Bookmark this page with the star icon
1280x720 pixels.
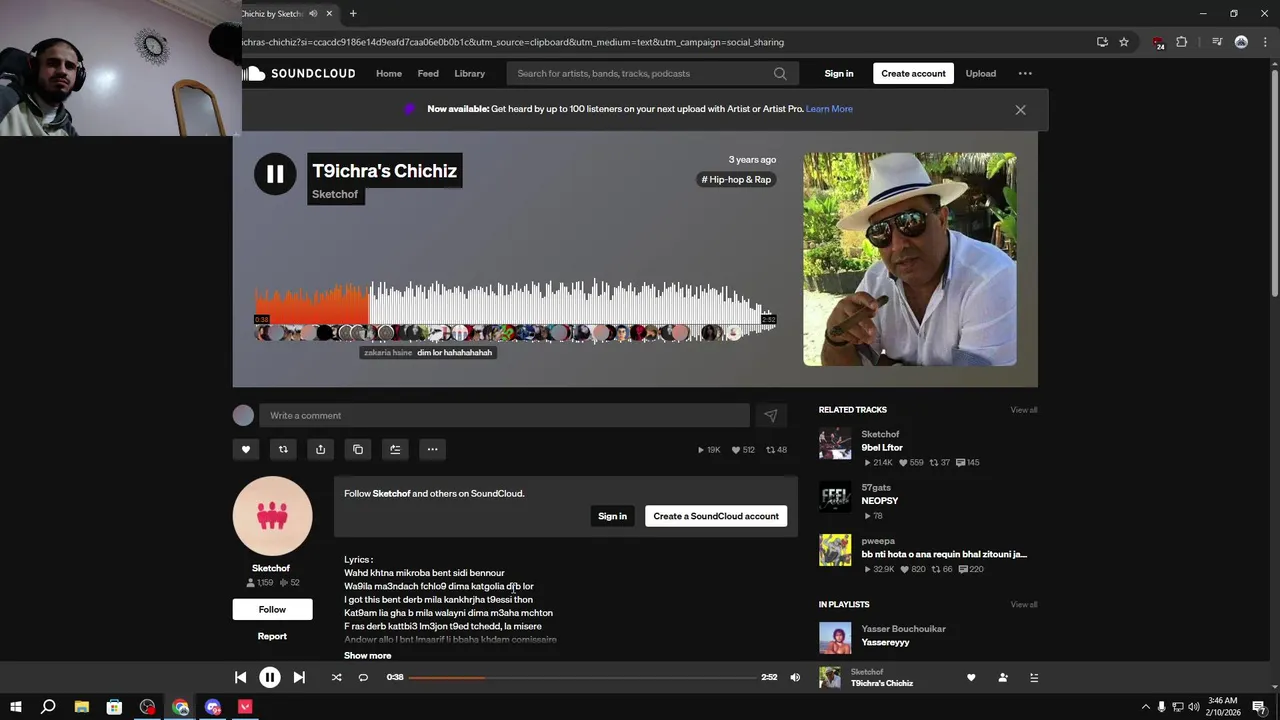[x=1124, y=42]
